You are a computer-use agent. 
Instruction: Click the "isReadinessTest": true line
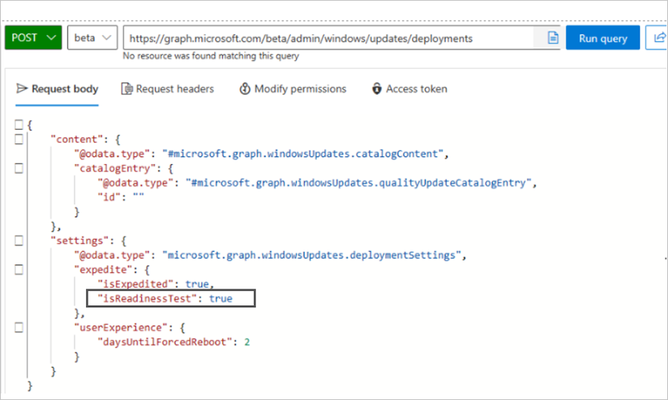[x=171, y=298]
